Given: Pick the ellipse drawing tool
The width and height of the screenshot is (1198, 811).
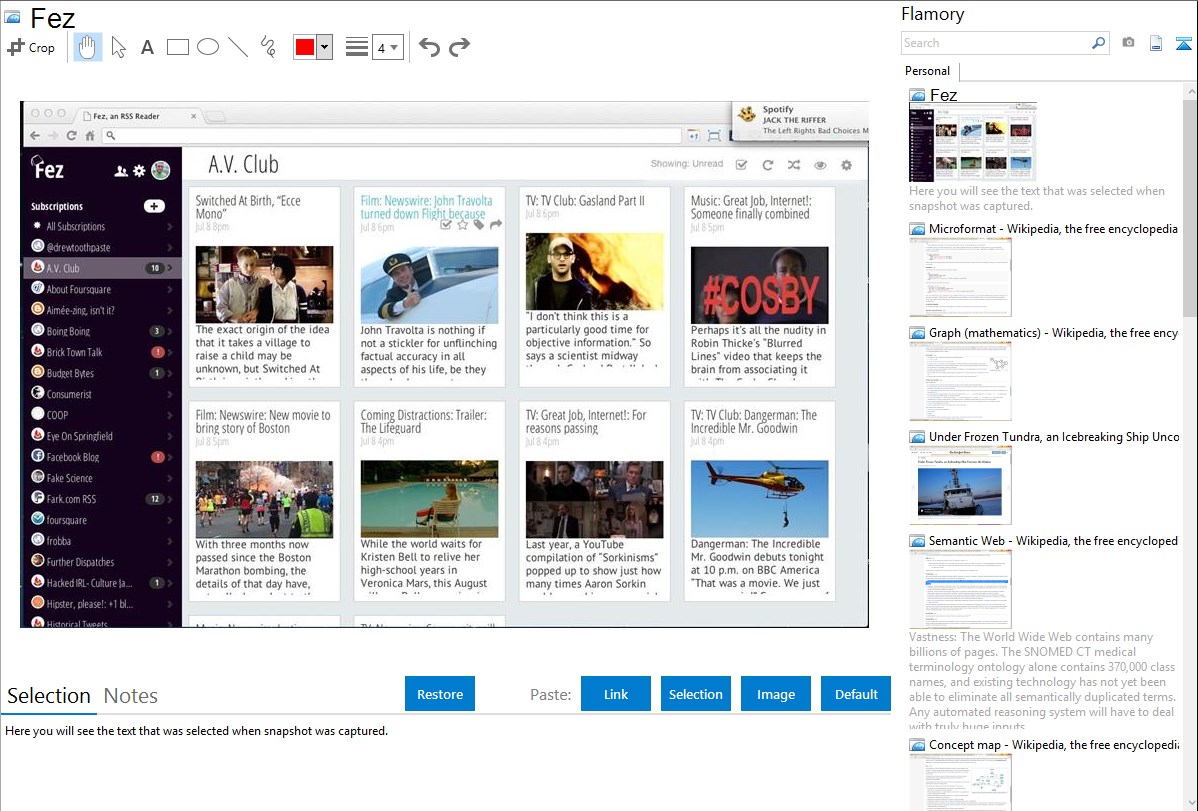Looking at the screenshot, I should coord(208,47).
